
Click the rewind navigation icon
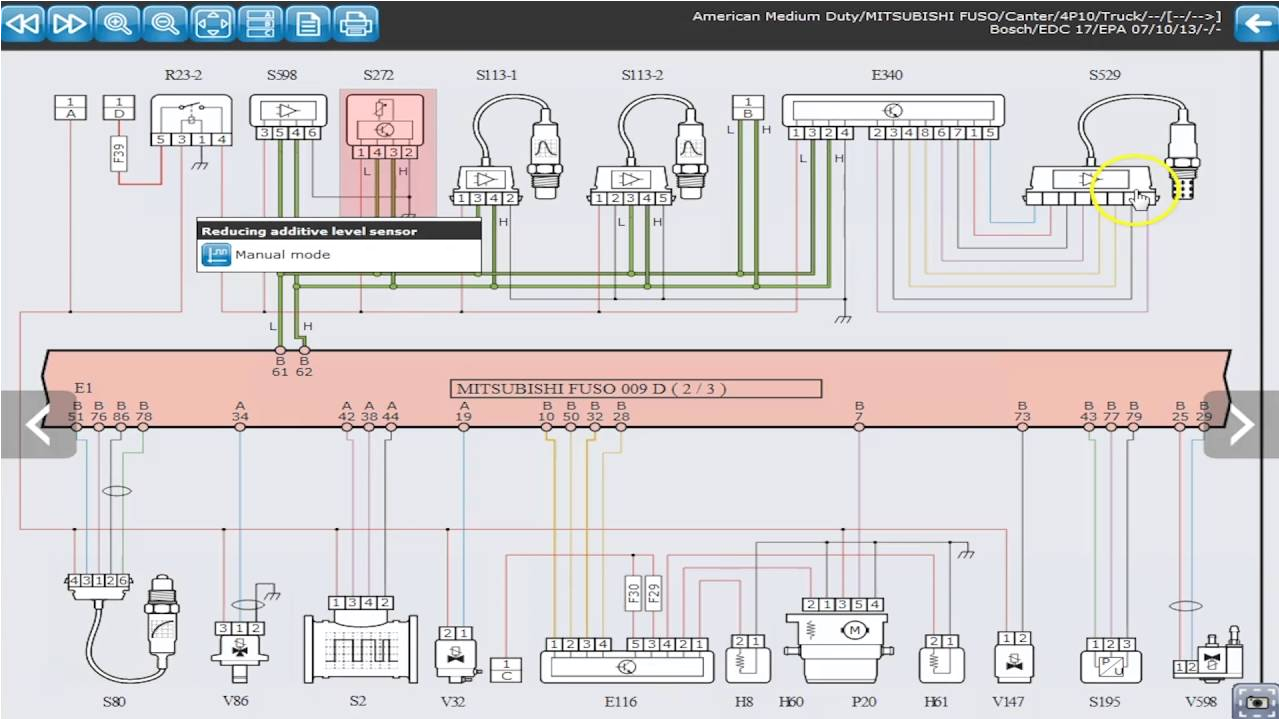point(24,23)
